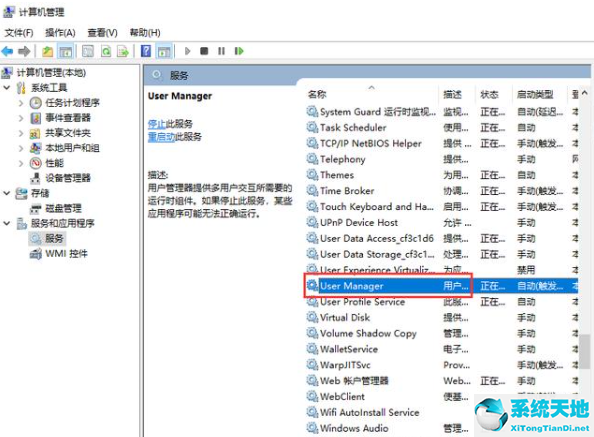The image size is (594, 437).
Task: Click the services list scrollbar up arrow
Action: pos(585,93)
